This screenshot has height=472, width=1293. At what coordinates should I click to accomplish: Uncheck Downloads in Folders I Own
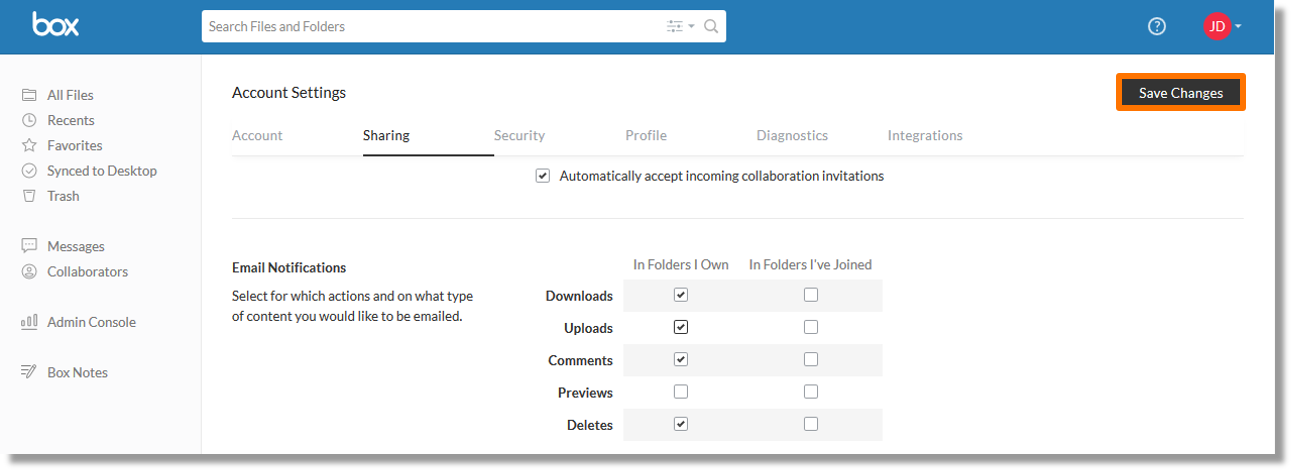681,295
